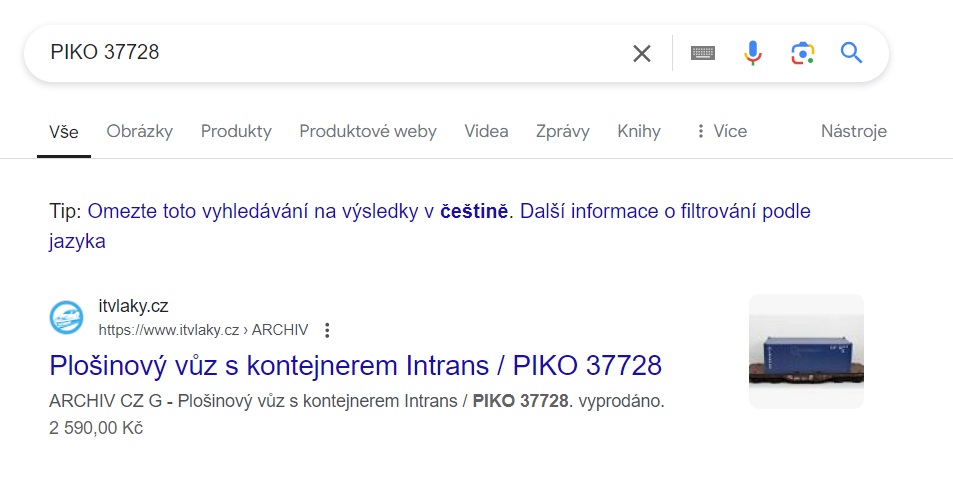This screenshot has width=953, height=484.
Task: Open the Nástroje search tools
Action: pyautogui.click(x=853, y=131)
